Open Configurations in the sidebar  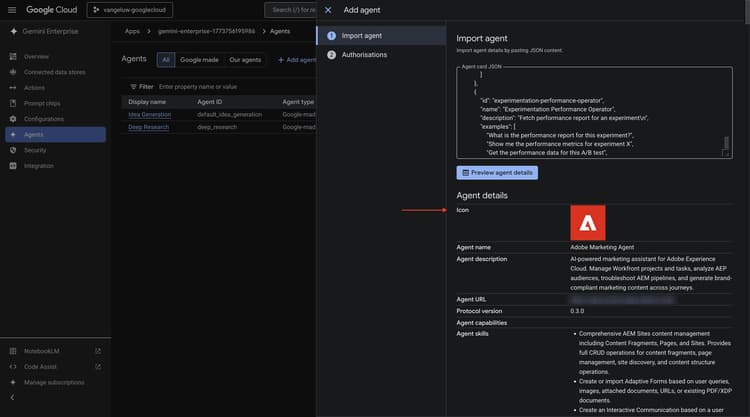(44, 119)
